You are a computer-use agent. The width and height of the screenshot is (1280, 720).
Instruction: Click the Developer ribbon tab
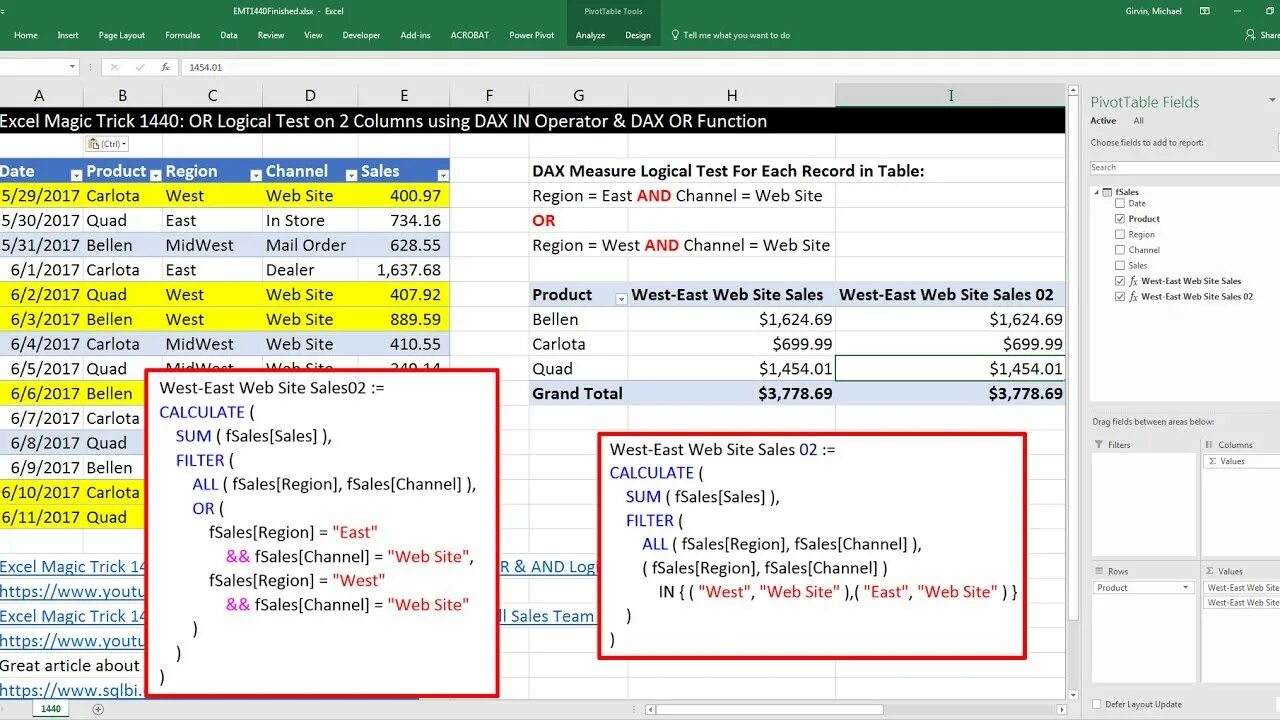pos(361,35)
